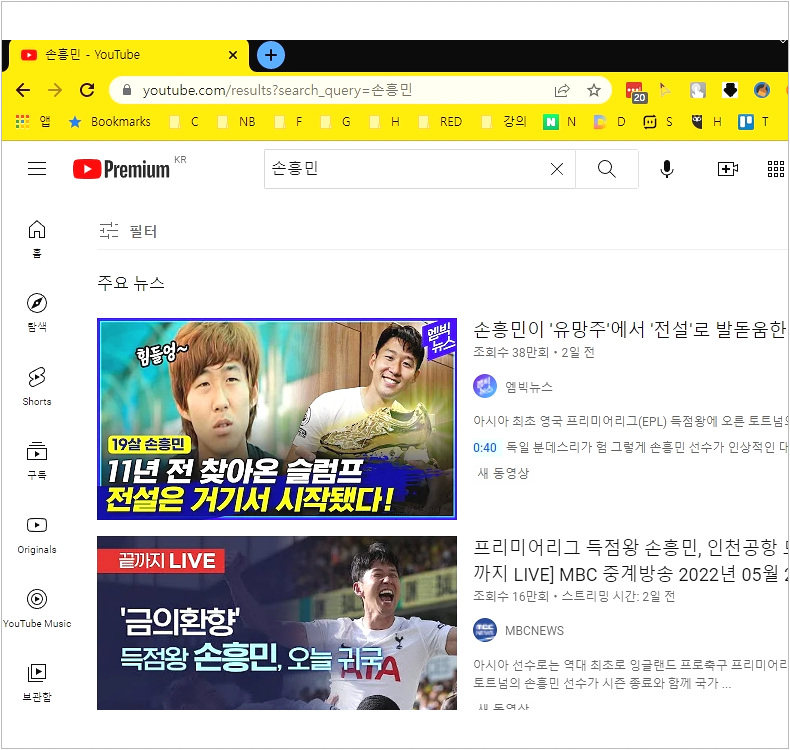Open YouTube Music in the sidebar
The image size is (790, 750).
(x=37, y=608)
